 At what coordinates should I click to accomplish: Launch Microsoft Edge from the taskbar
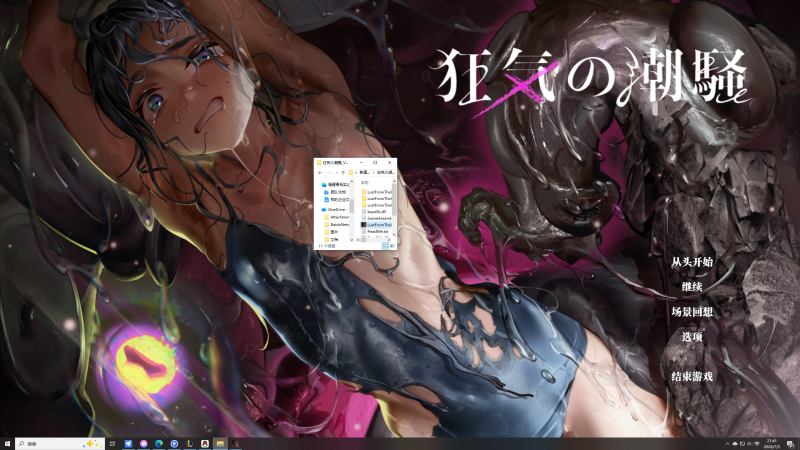159,444
